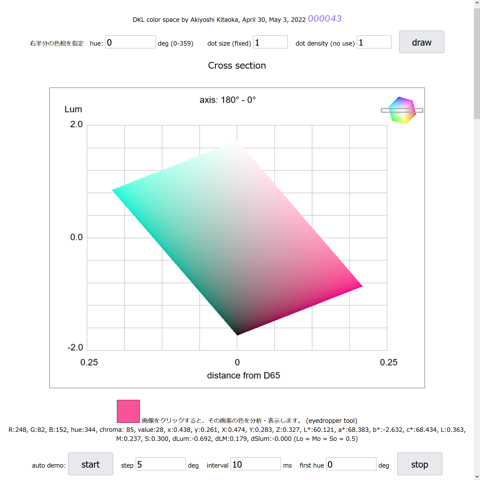Click the white top vertex of cross section
Image resolution: width=480 pixels, height=480 pixels.
(x=237, y=143)
